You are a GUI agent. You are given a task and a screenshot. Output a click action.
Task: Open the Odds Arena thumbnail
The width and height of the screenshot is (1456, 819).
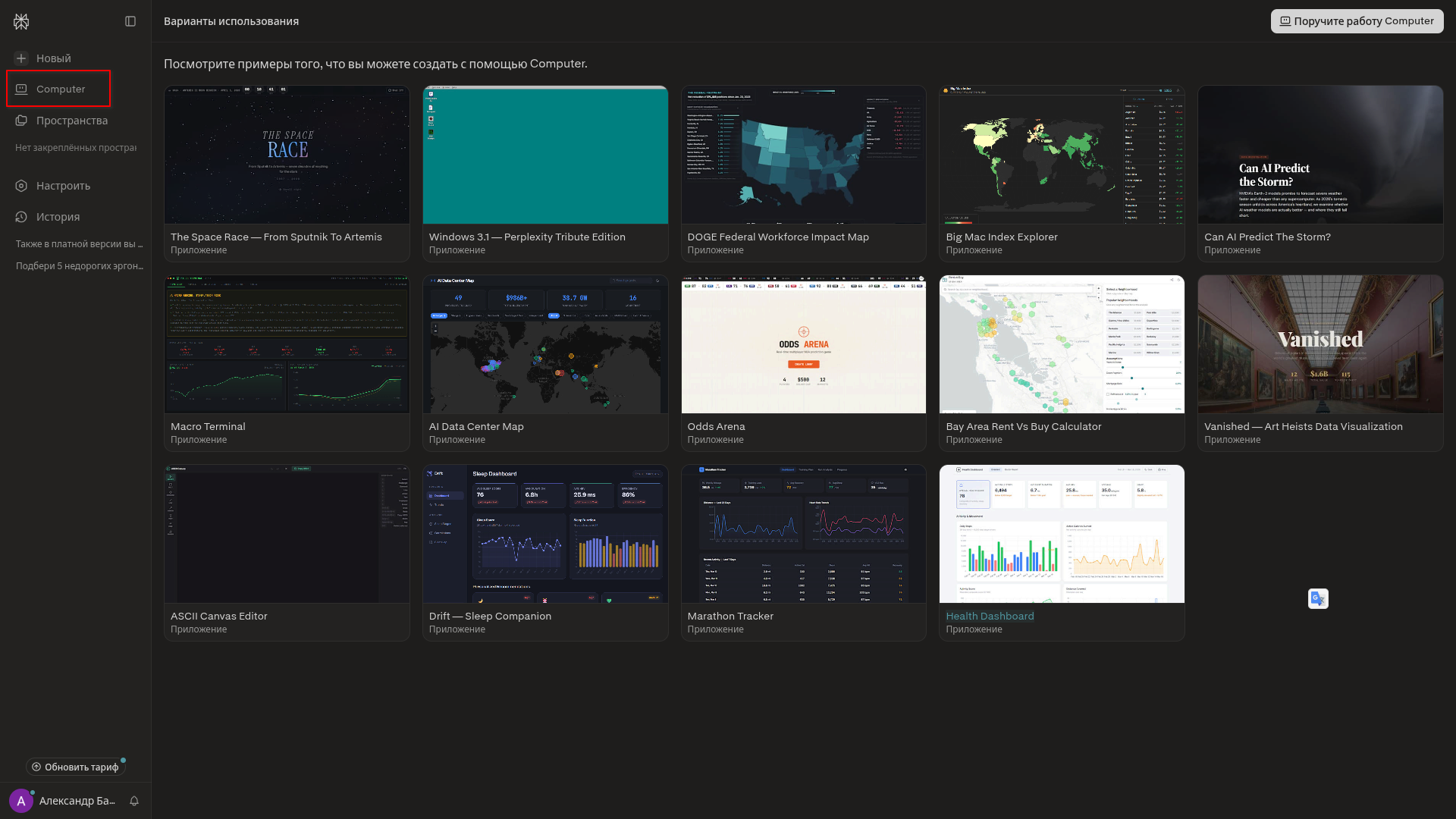[x=804, y=344]
